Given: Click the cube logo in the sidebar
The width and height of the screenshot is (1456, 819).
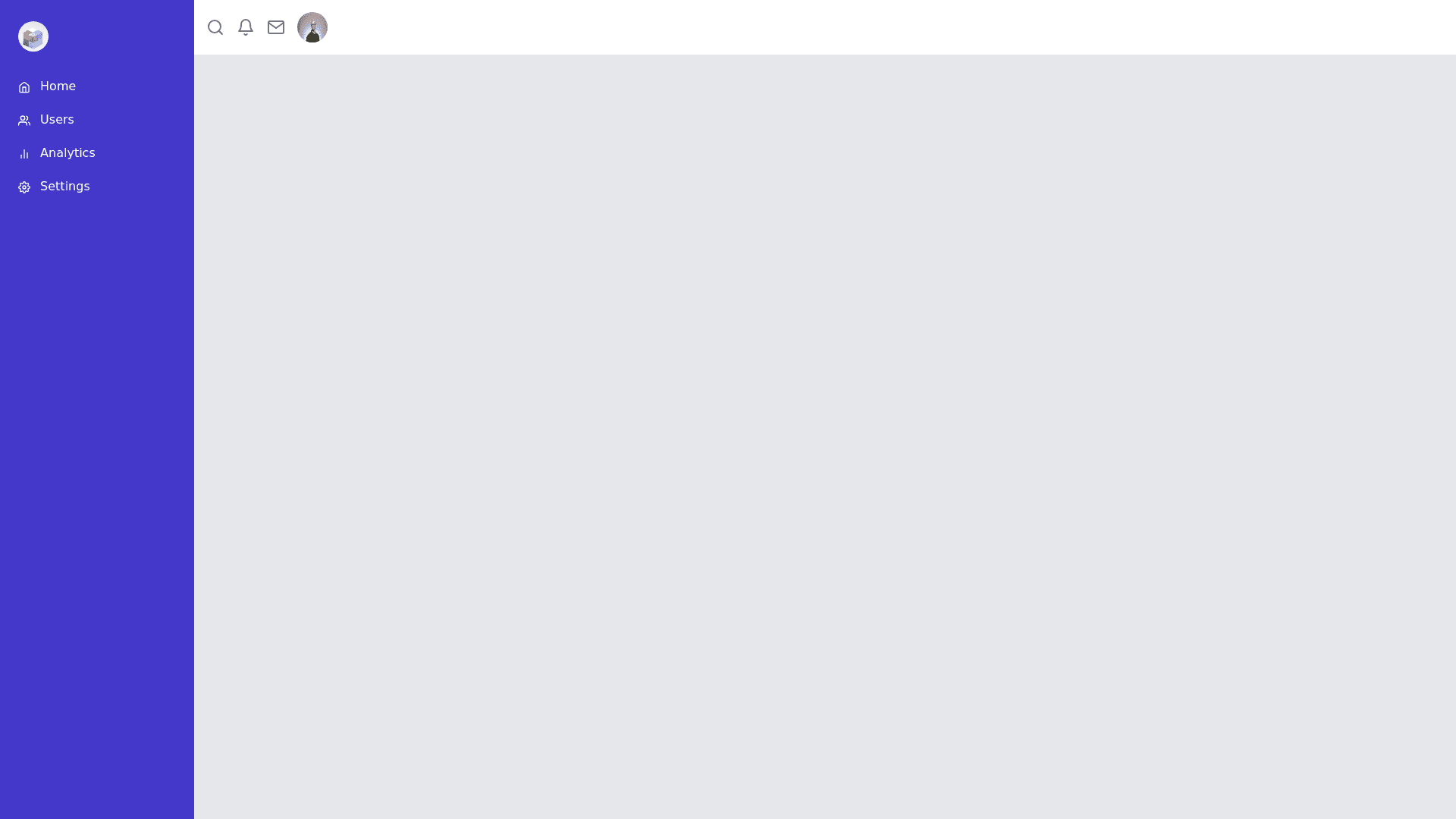Looking at the screenshot, I should click(33, 36).
